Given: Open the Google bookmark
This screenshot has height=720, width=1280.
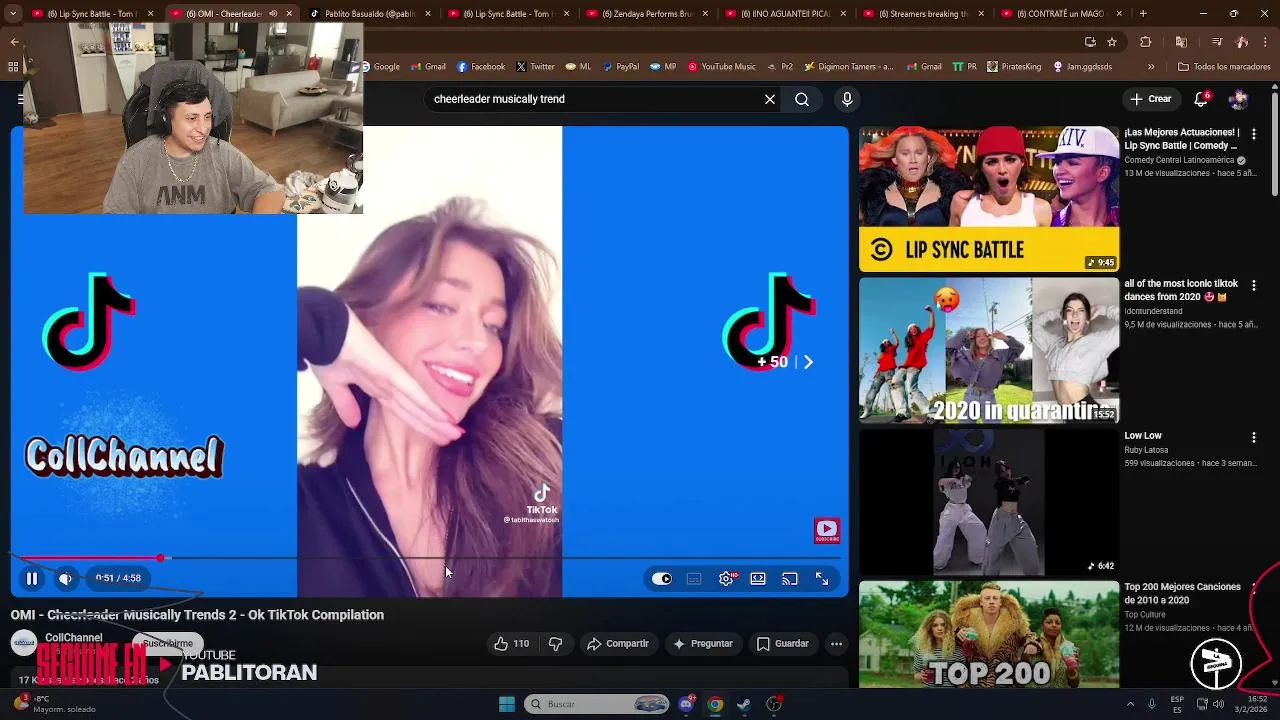Looking at the screenshot, I should click(380, 67).
